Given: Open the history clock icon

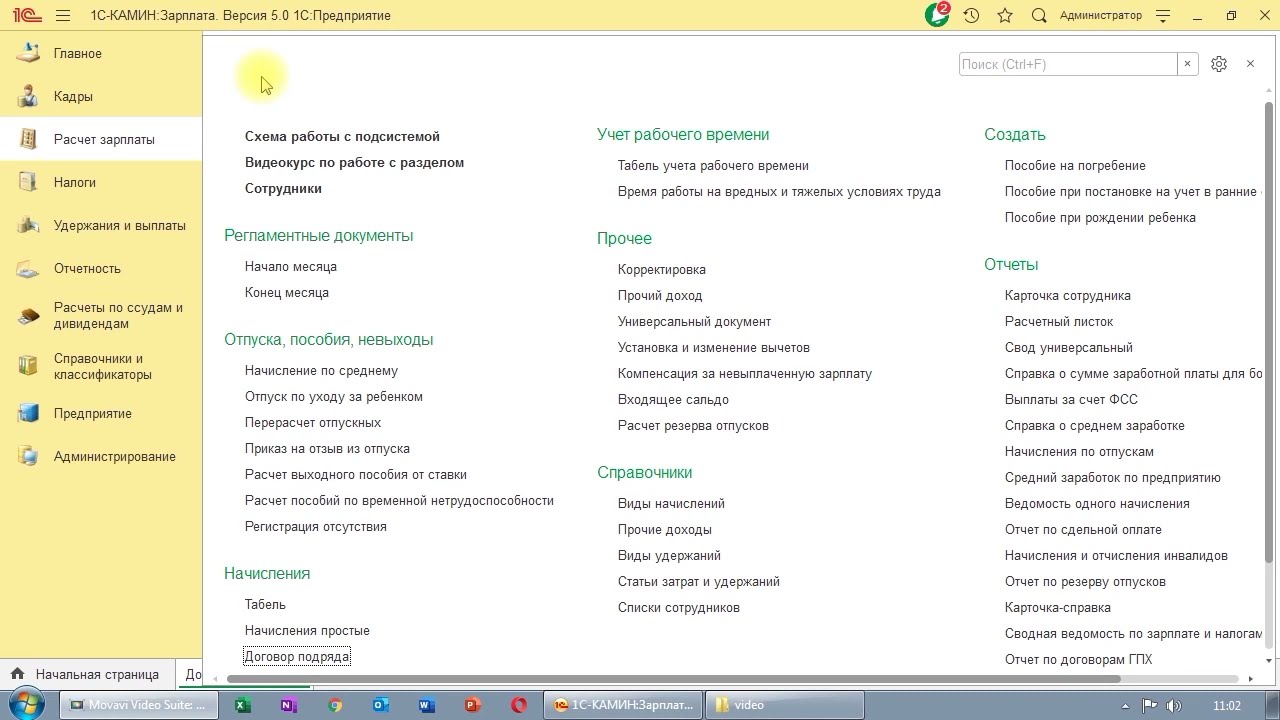Looking at the screenshot, I should click(x=971, y=16).
